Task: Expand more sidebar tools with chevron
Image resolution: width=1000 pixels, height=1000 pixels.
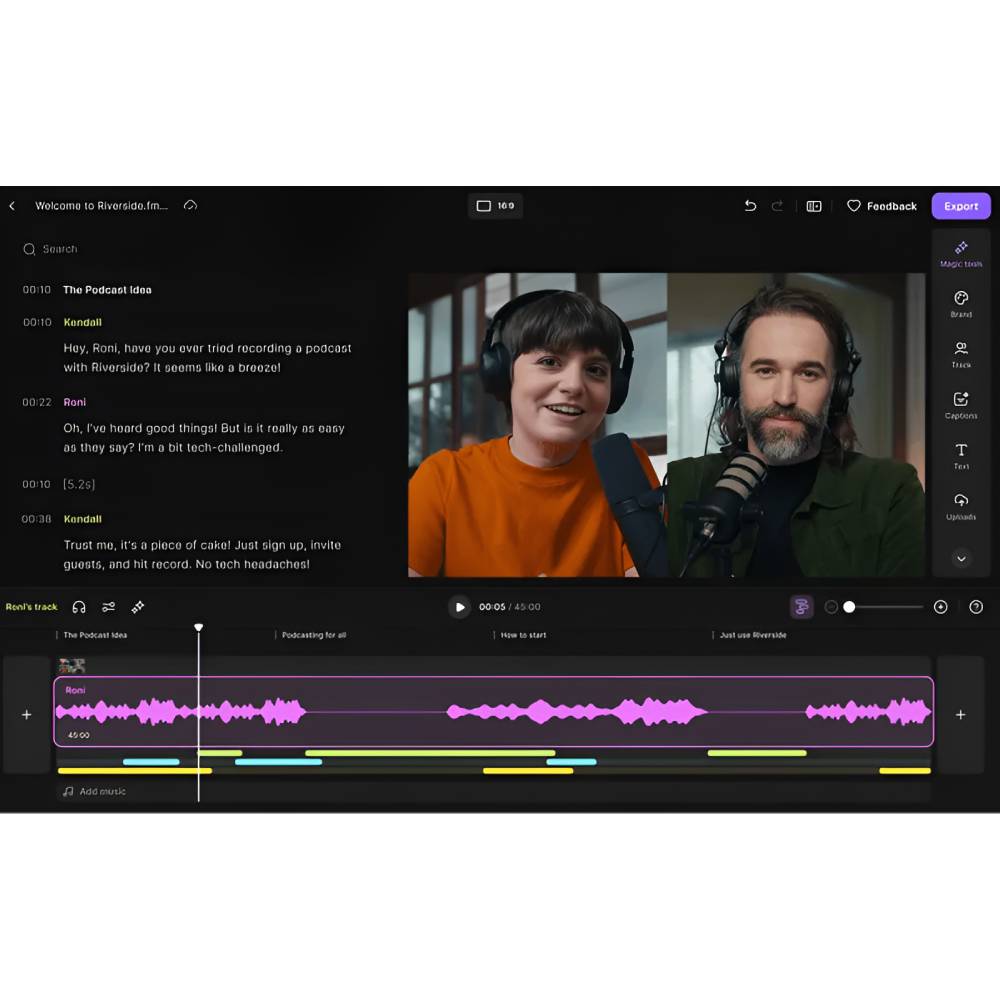Action: click(961, 559)
